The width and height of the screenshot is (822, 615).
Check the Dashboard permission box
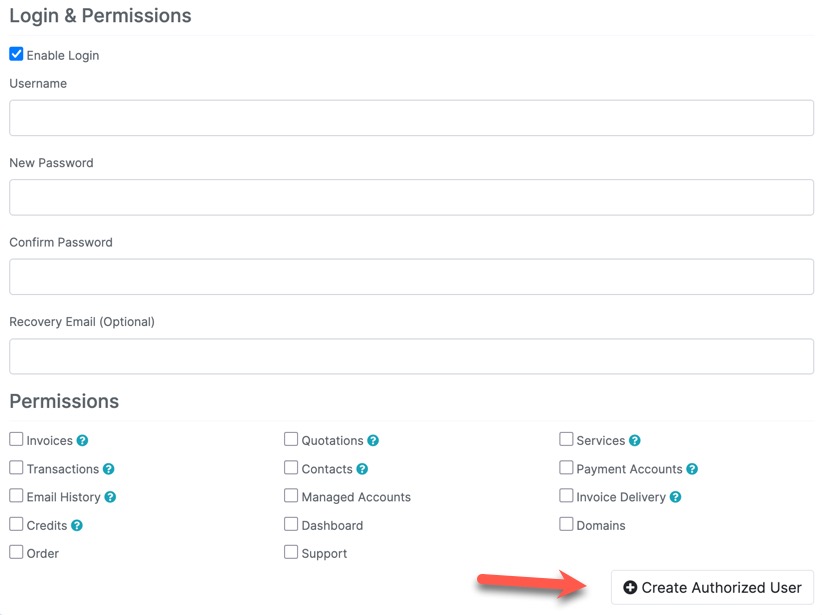point(290,524)
